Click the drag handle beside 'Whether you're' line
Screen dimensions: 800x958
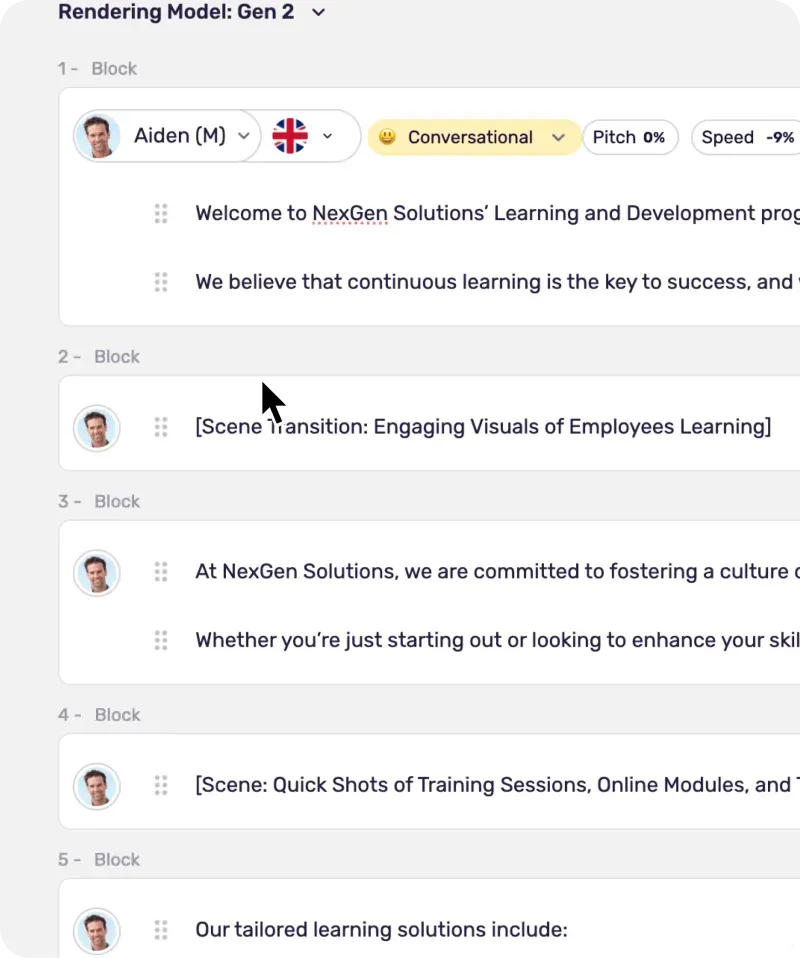[x=161, y=641]
